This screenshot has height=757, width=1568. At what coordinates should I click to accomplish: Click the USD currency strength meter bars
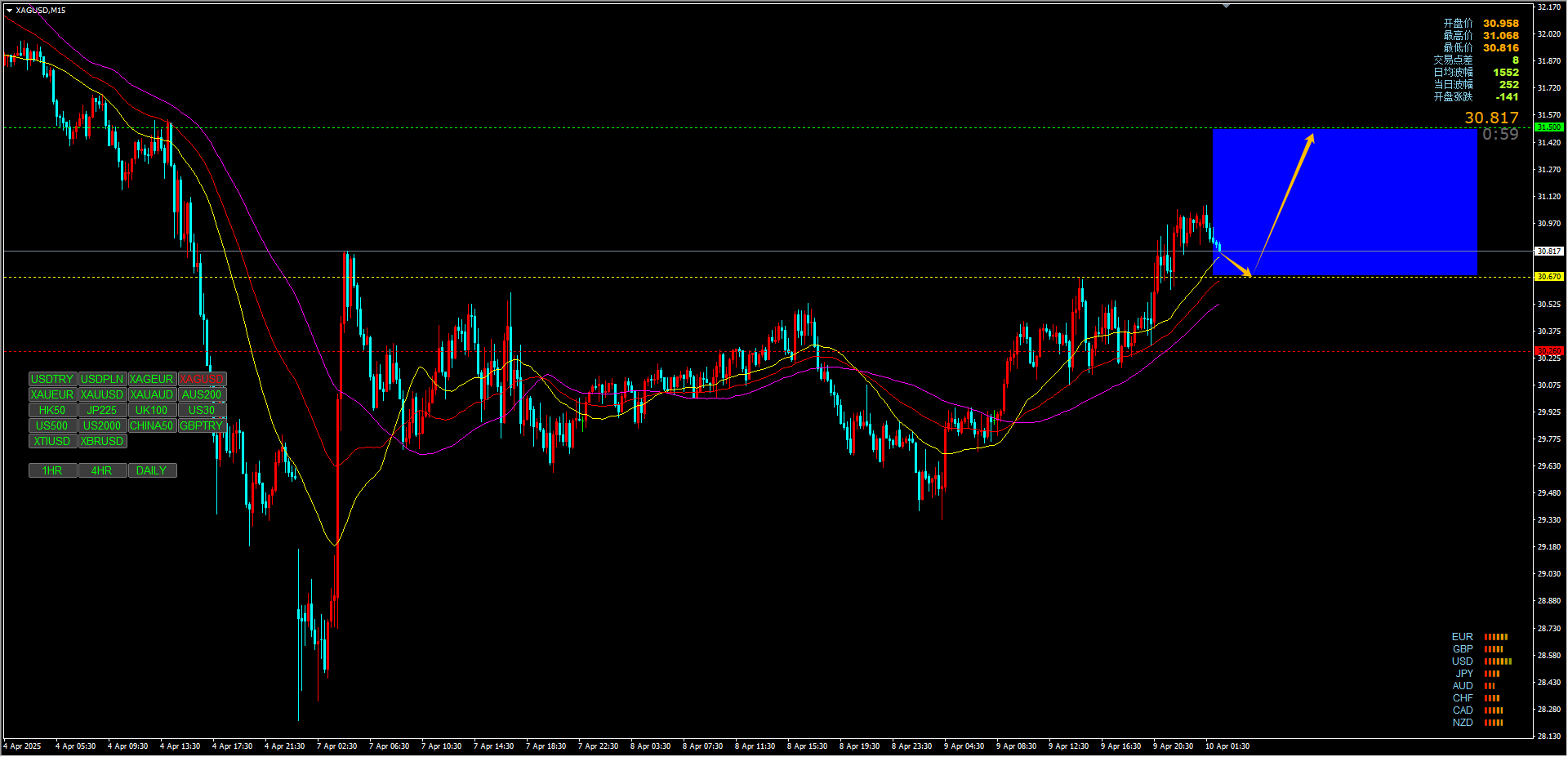pos(1498,661)
